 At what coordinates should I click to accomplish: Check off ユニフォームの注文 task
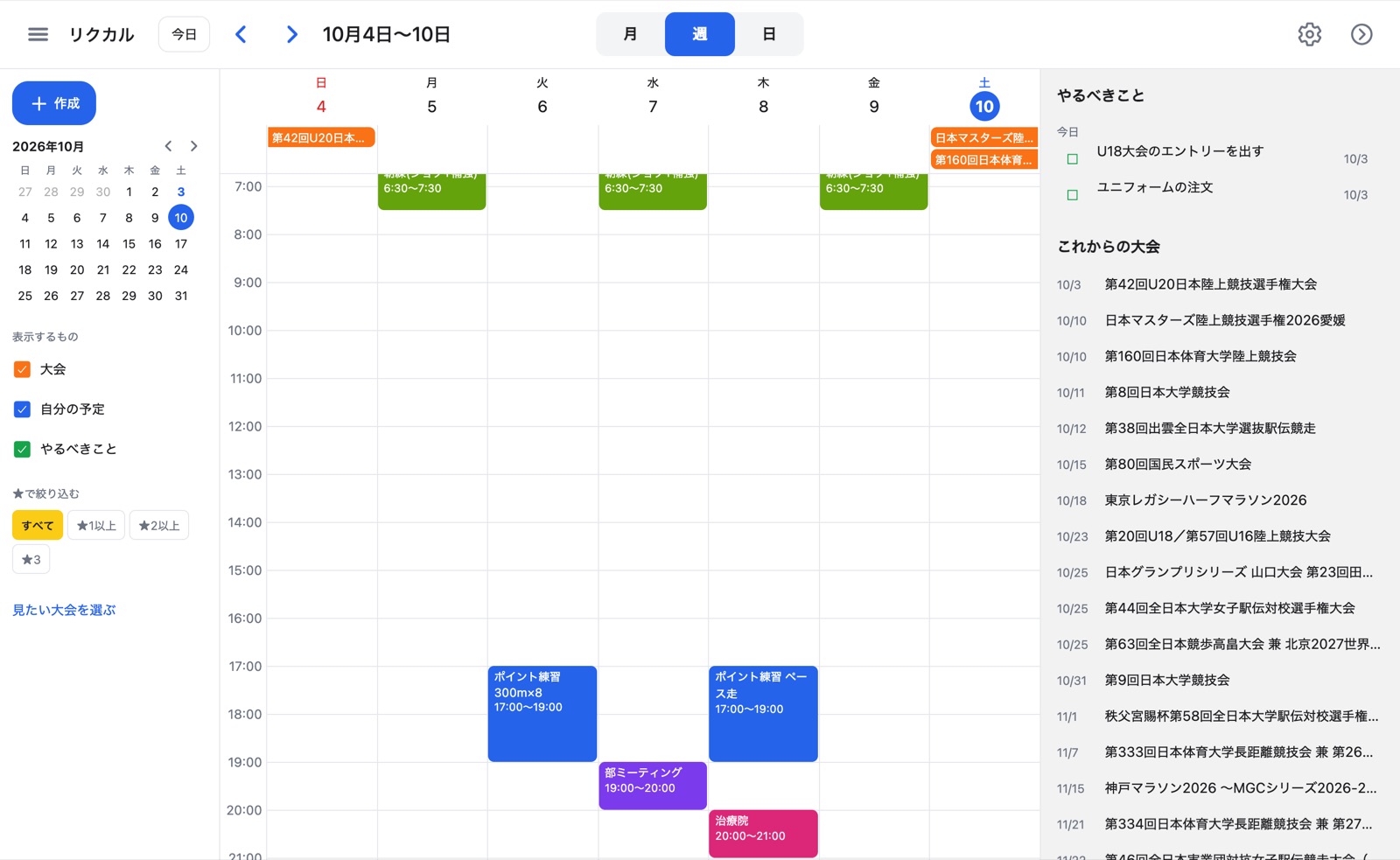tap(1072, 195)
